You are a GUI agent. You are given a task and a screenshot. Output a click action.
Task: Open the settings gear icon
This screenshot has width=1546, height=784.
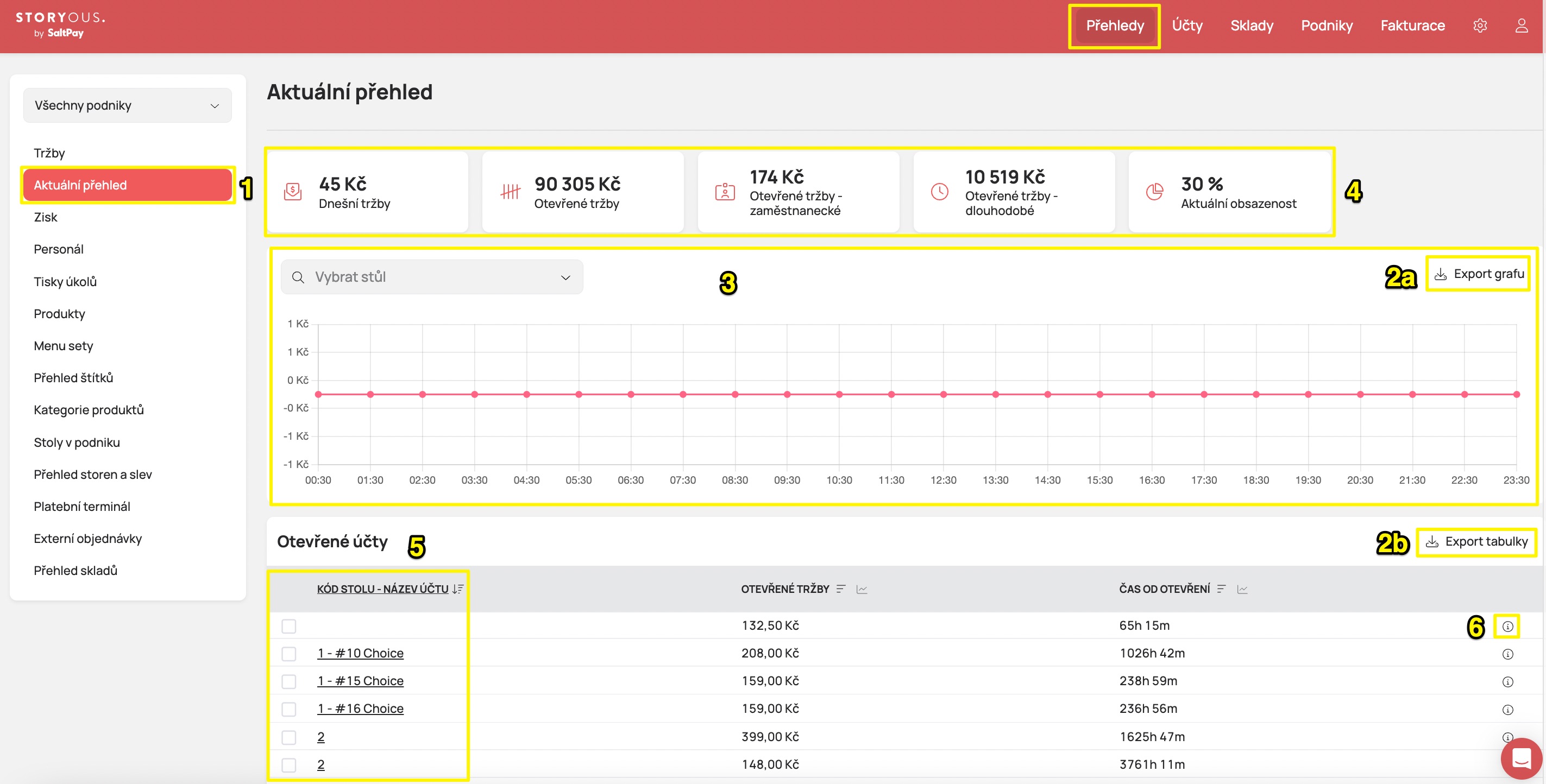click(x=1480, y=25)
